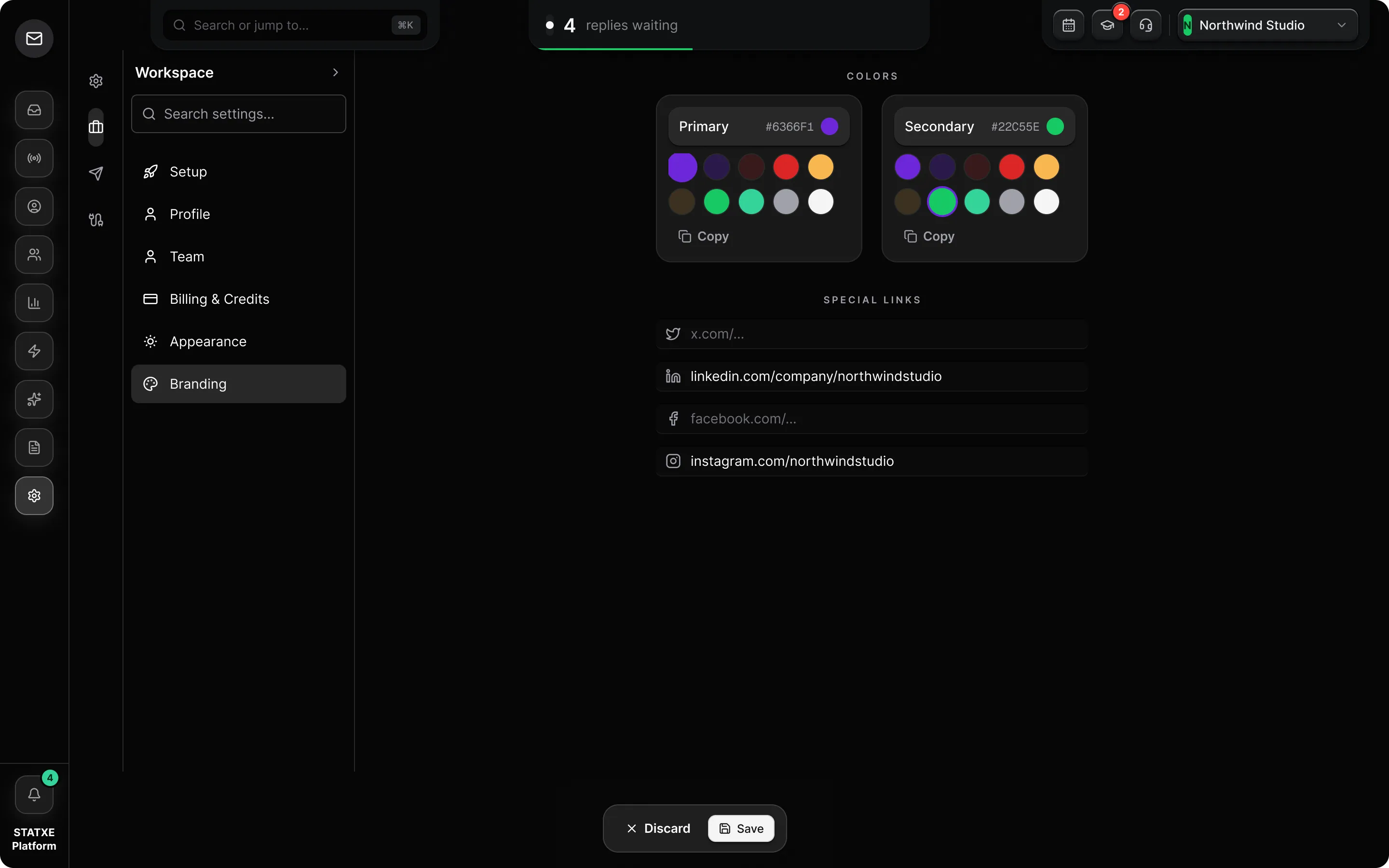Select the Branding settings page
The image size is (1389, 868).
(x=238, y=384)
